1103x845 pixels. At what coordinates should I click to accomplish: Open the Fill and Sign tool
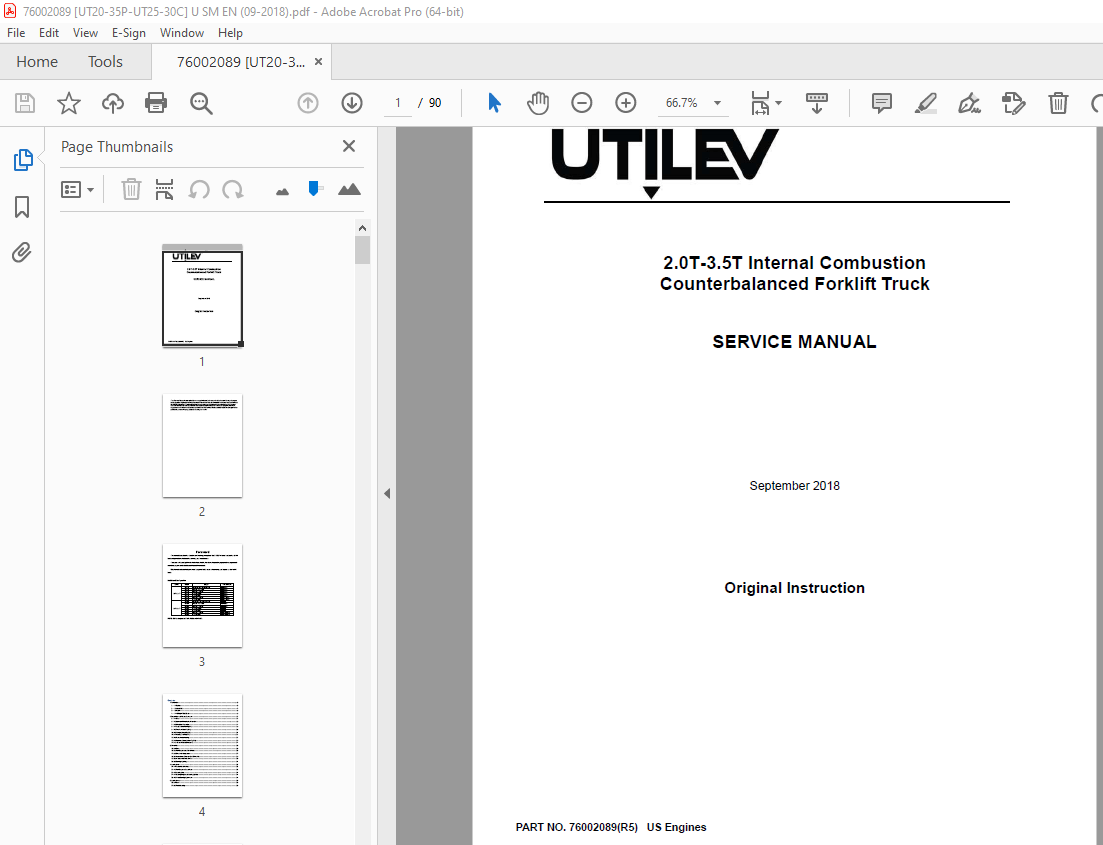(969, 103)
